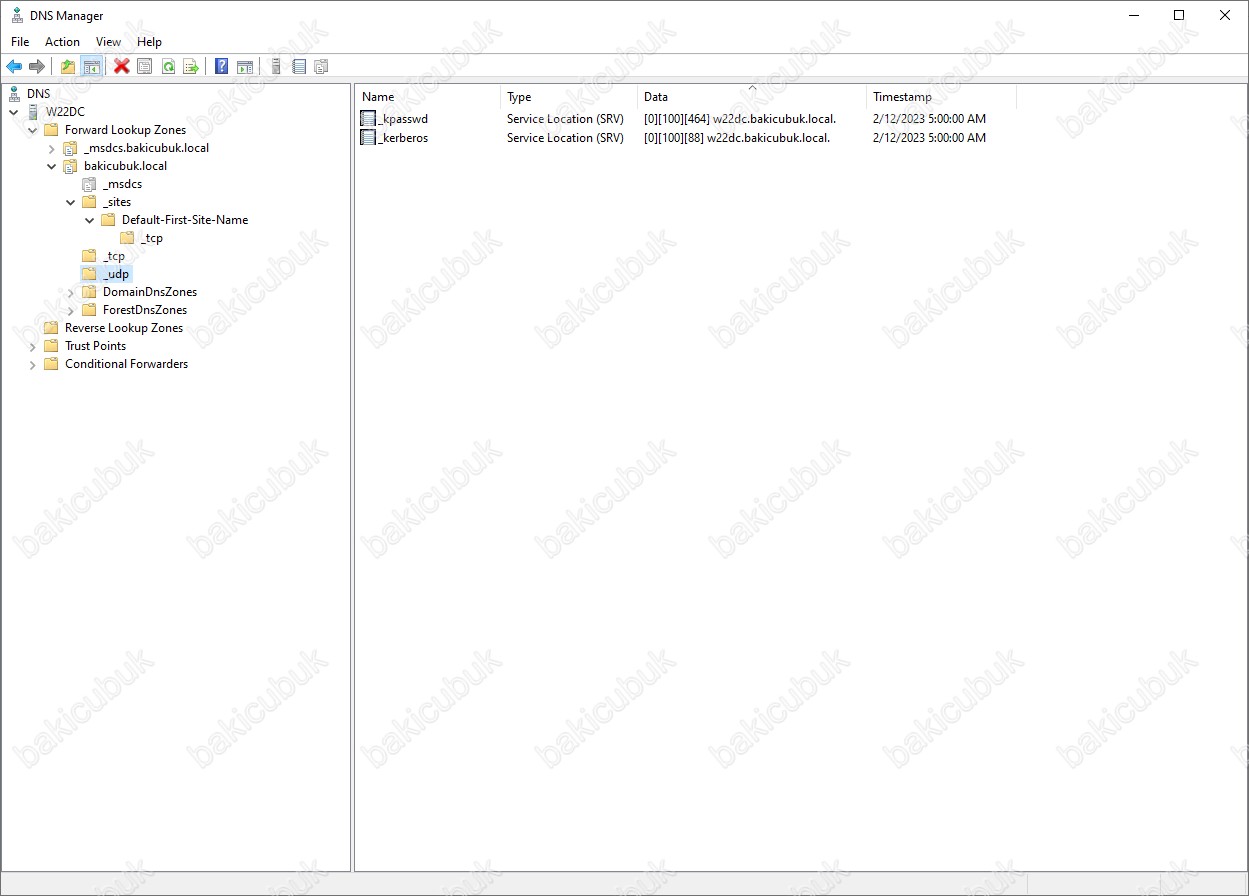The image size is (1249, 896).
Task: Select ForestDnsZones in tree
Action: pyautogui.click(x=144, y=310)
